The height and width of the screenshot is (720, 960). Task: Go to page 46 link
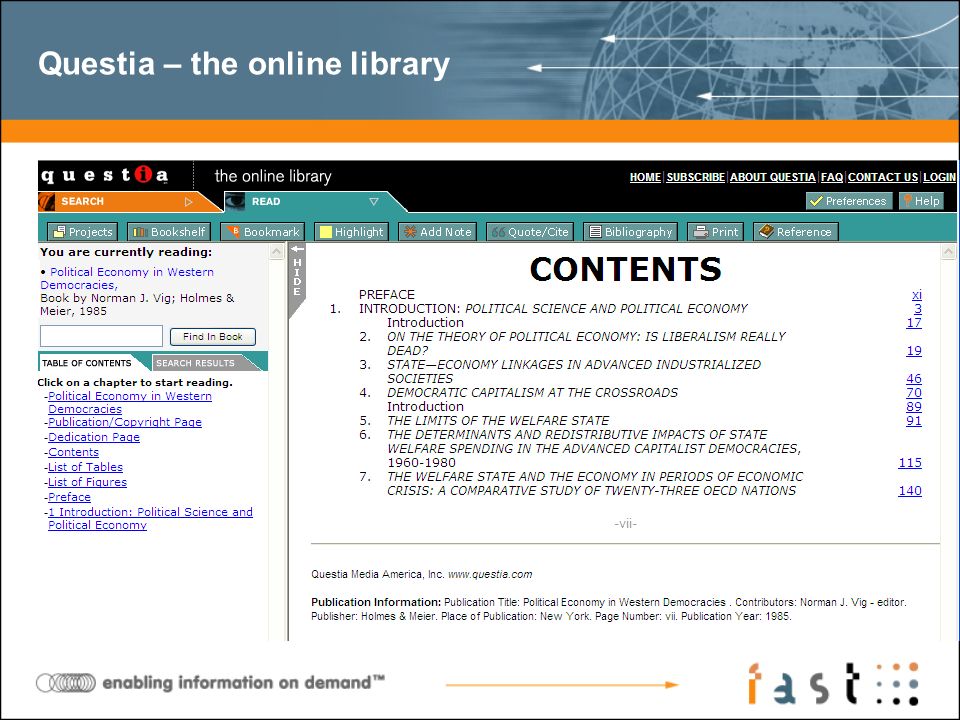pos(914,378)
